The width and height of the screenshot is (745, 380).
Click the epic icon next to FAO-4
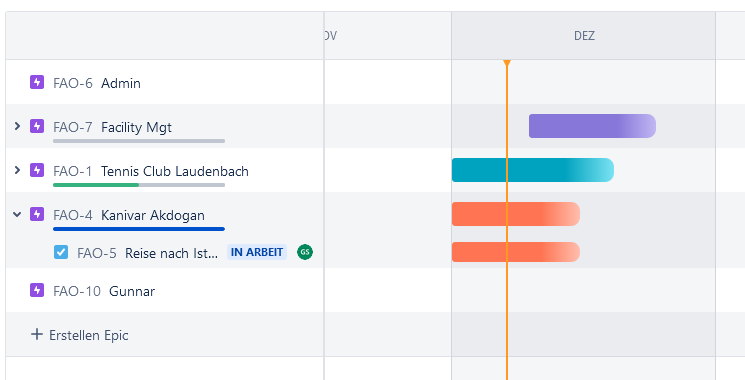coord(37,214)
